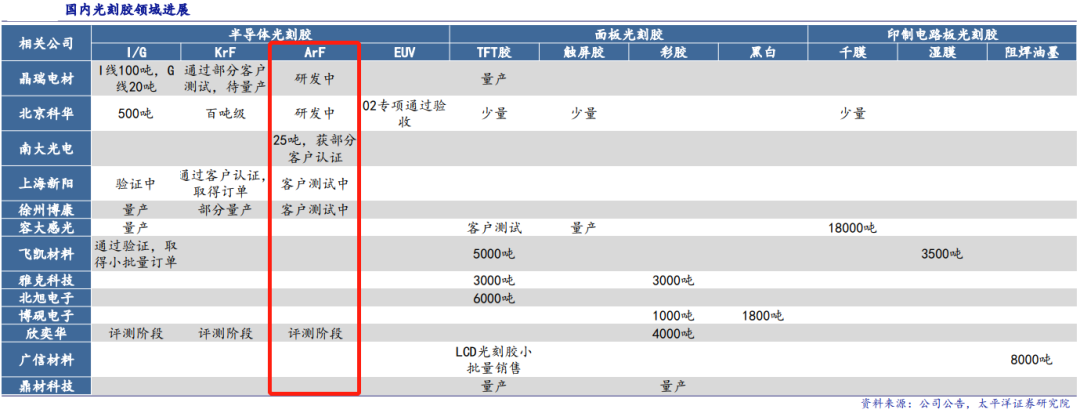Click 客户测试 in the 容大感光 row
The image size is (1080, 413).
pyautogui.click(x=495, y=227)
